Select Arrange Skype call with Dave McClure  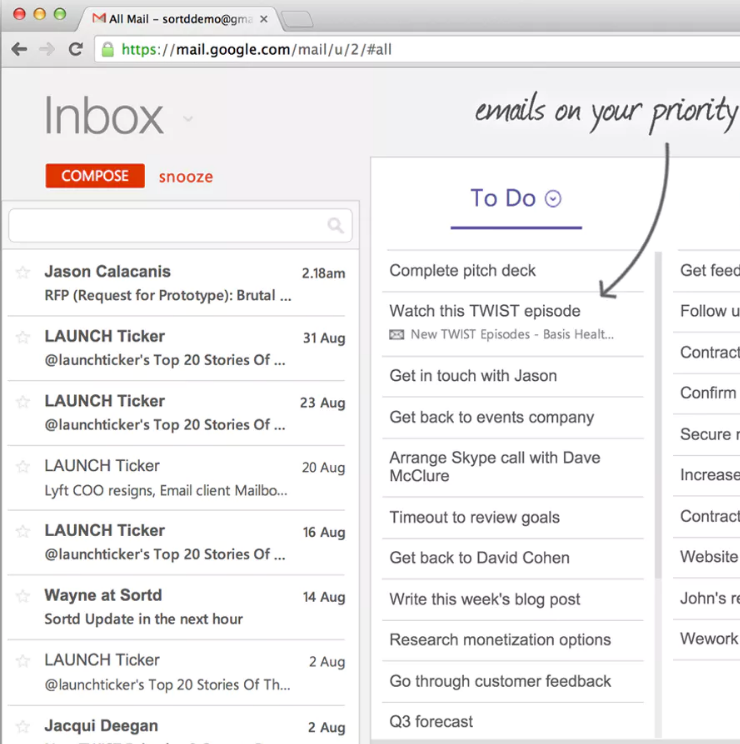(513, 467)
